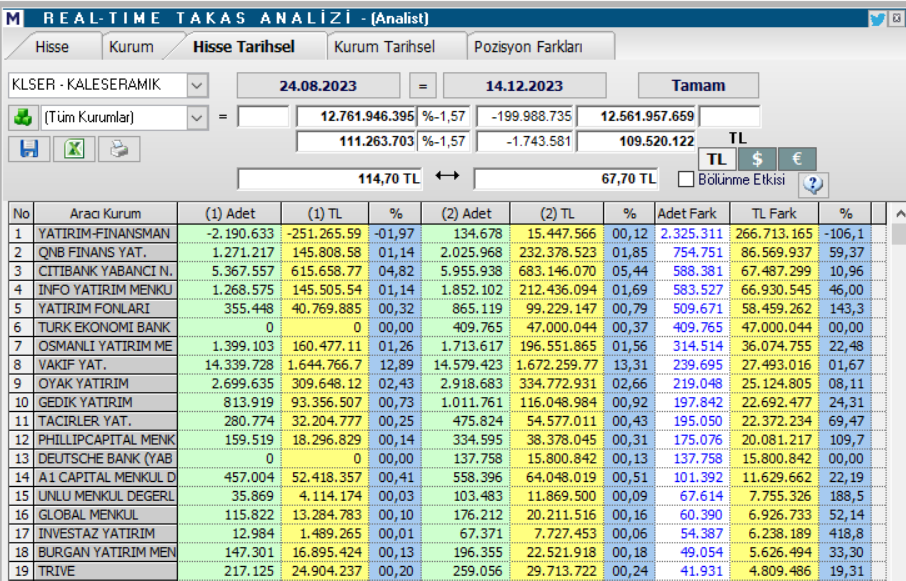Open the Twitter bird icon in title bar
Image resolution: width=906 pixels, height=581 pixels.
(877, 18)
